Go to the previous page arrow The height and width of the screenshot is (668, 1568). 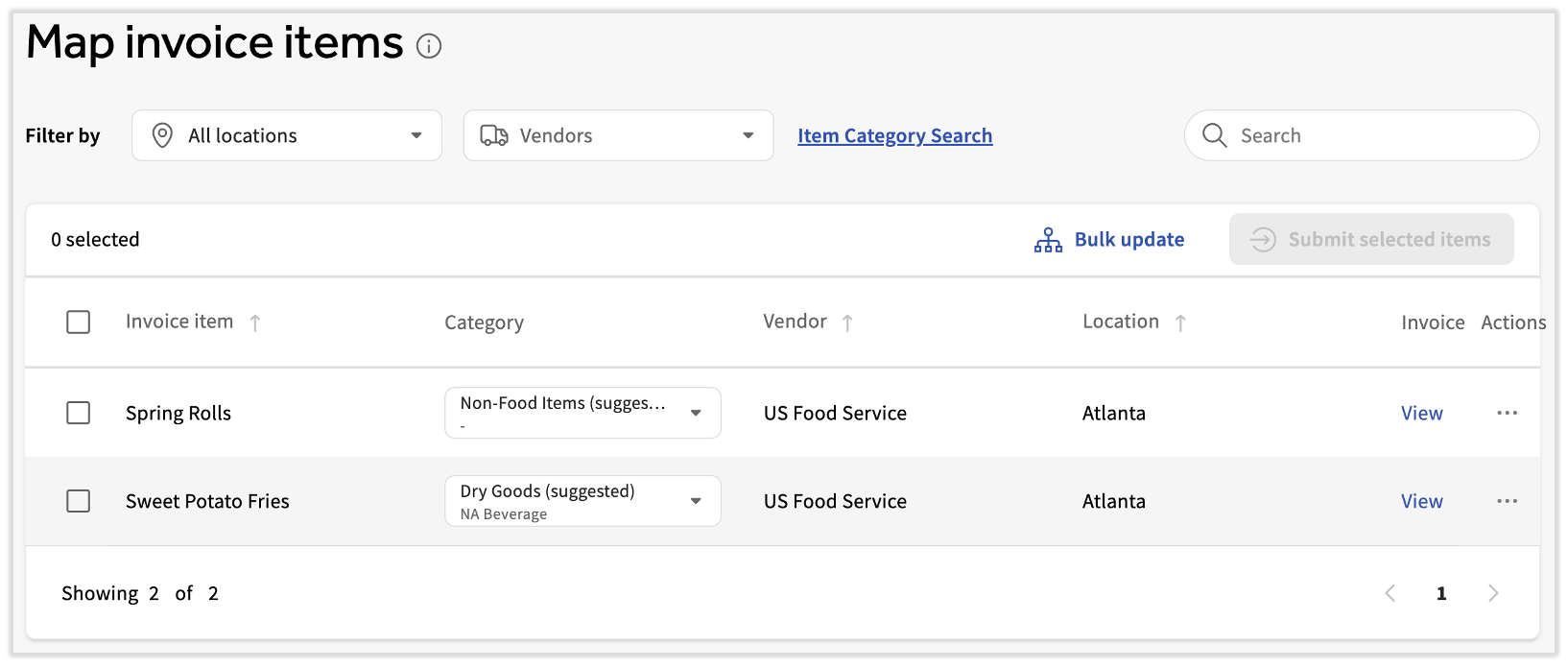click(x=1390, y=593)
